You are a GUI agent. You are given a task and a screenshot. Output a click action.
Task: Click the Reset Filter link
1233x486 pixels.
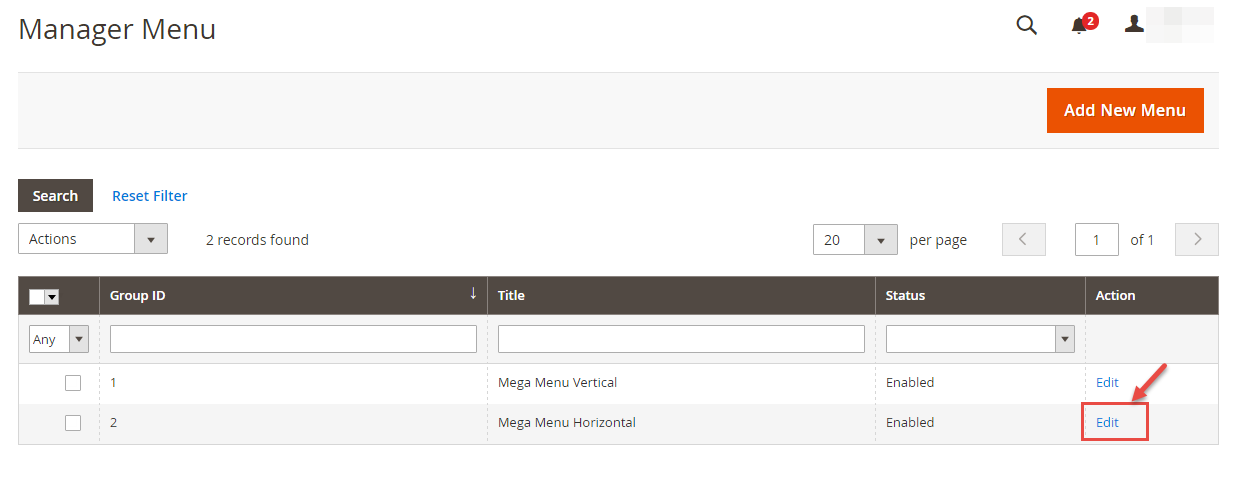click(x=150, y=196)
